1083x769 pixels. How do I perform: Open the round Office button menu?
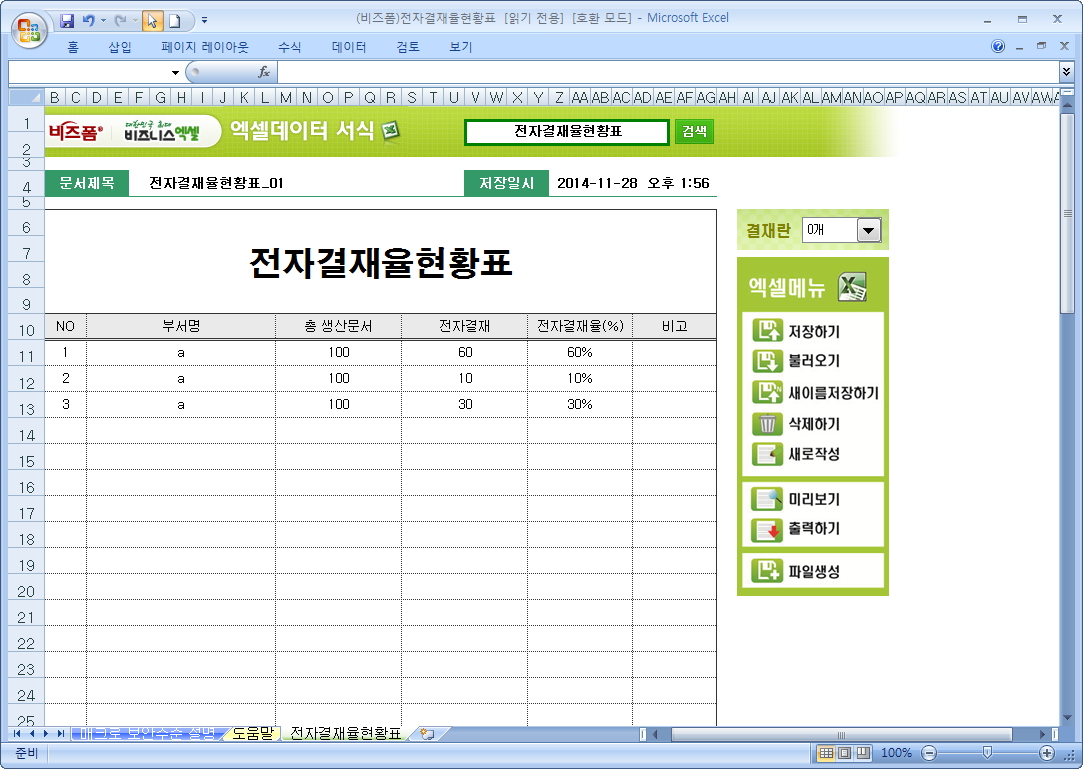[28, 27]
